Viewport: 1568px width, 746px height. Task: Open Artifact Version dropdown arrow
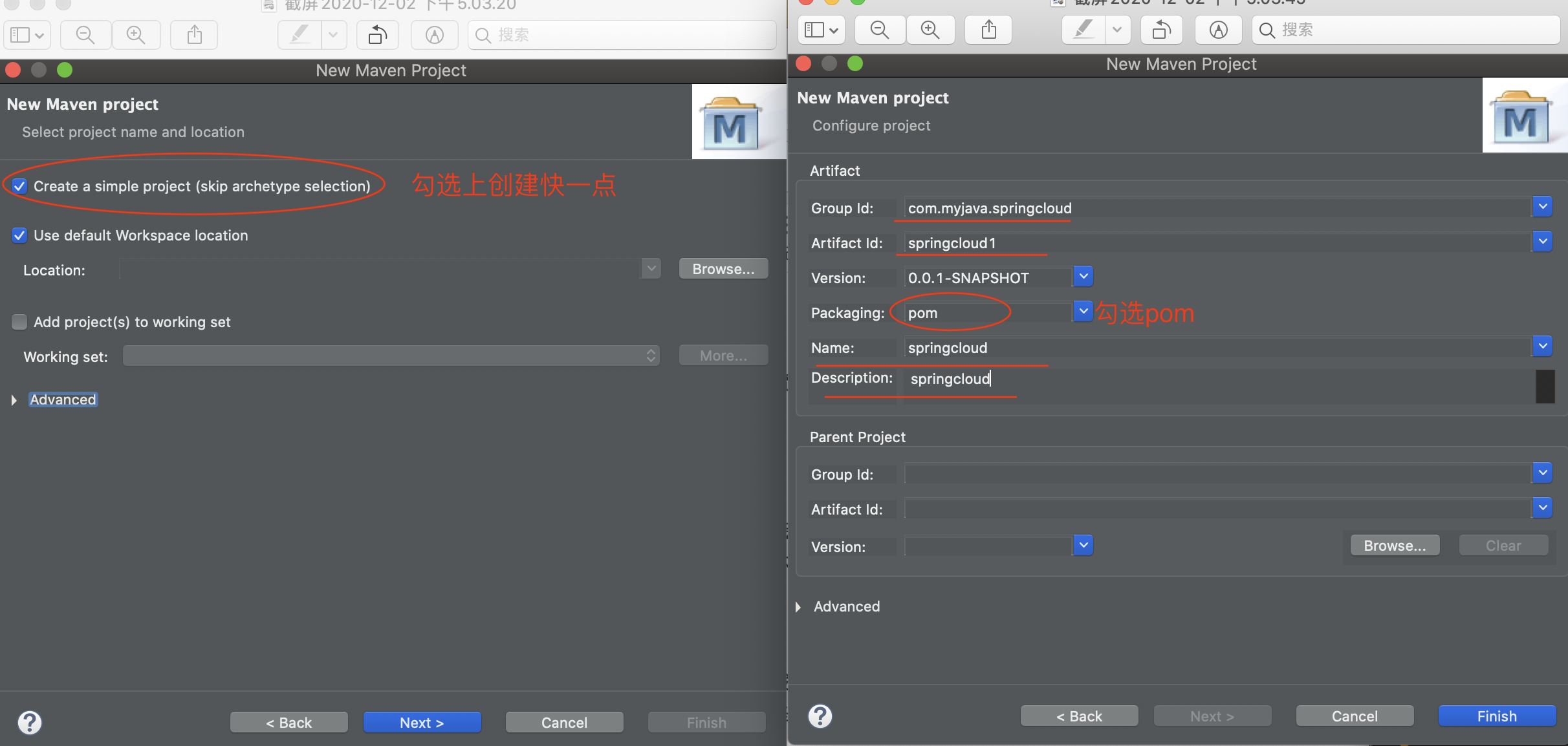point(1083,277)
